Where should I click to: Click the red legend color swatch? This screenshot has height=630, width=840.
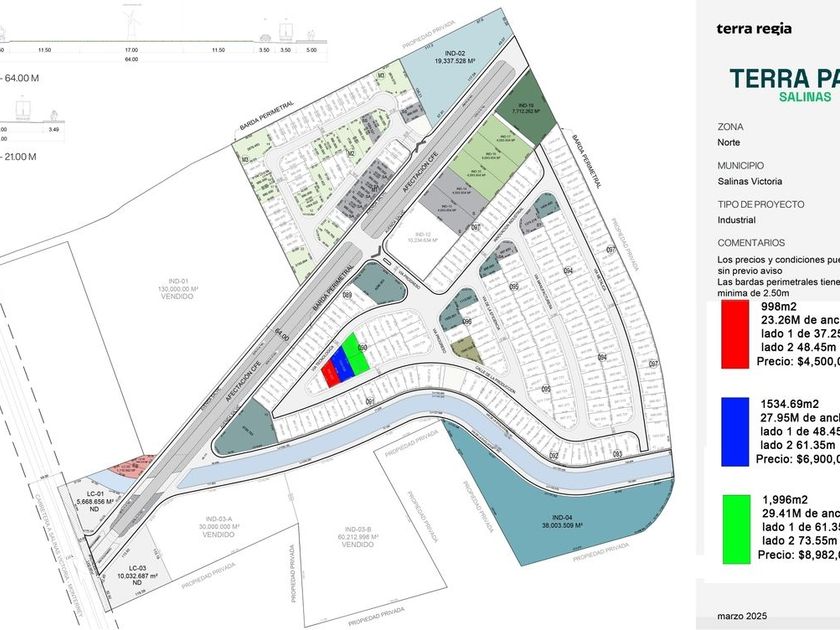coord(735,334)
